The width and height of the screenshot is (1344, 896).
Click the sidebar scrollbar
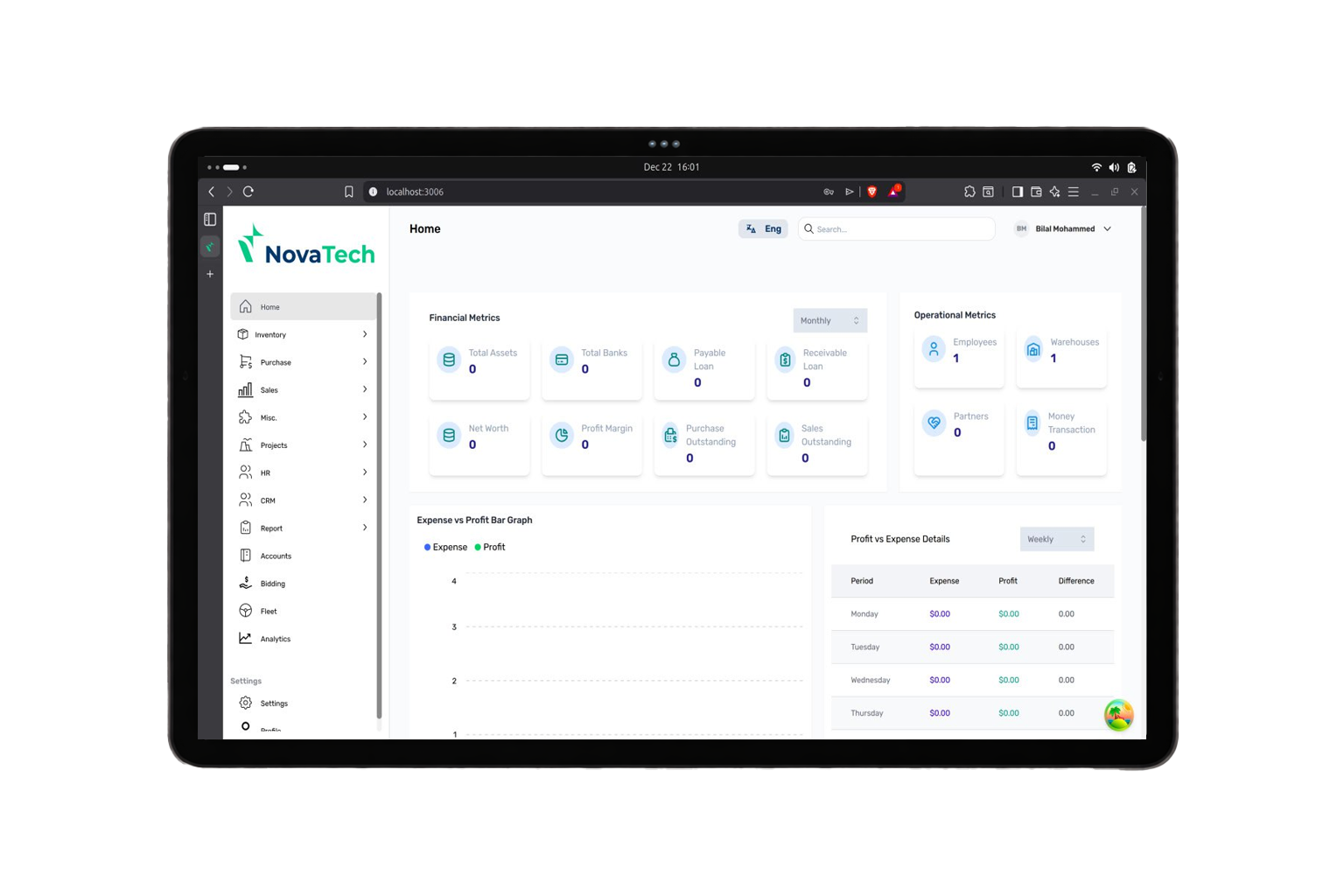point(379,506)
